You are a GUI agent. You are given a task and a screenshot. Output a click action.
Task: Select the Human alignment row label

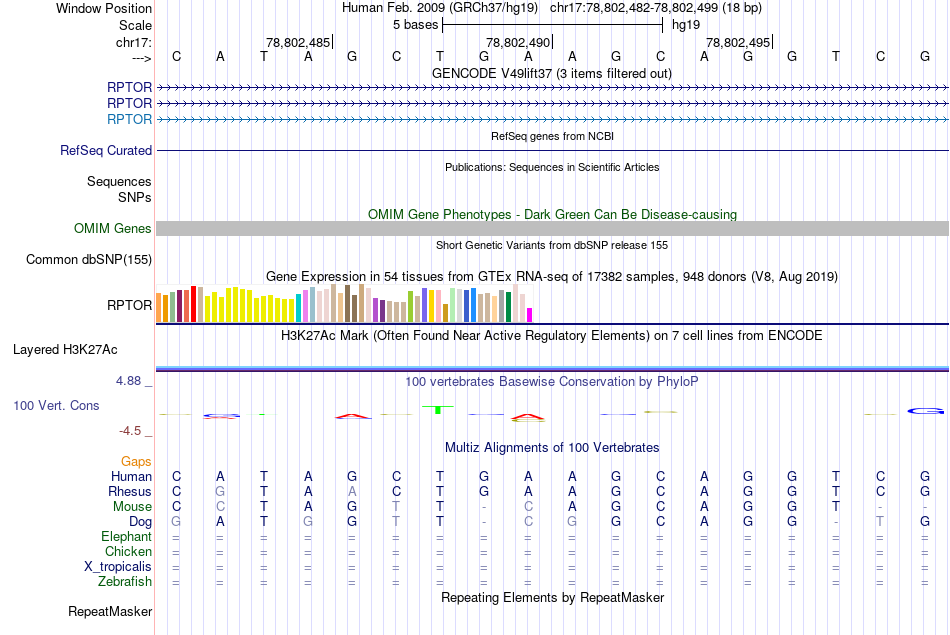pos(131,477)
